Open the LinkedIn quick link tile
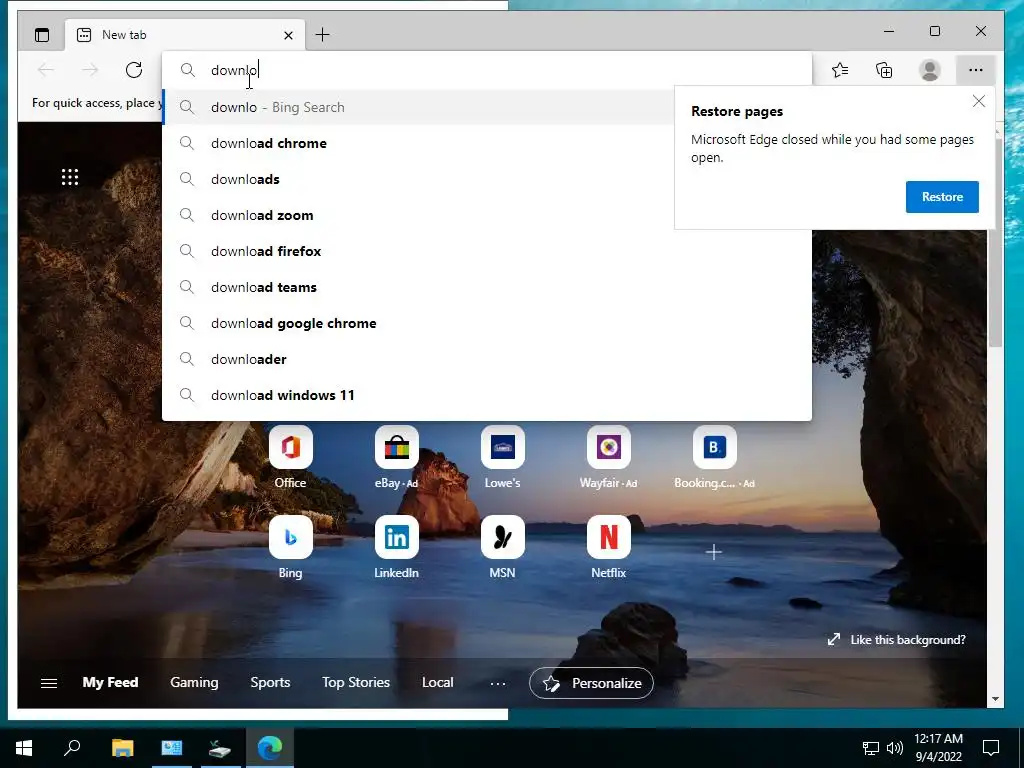The height and width of the screenshot is (768, 1024). click(396, 547)
